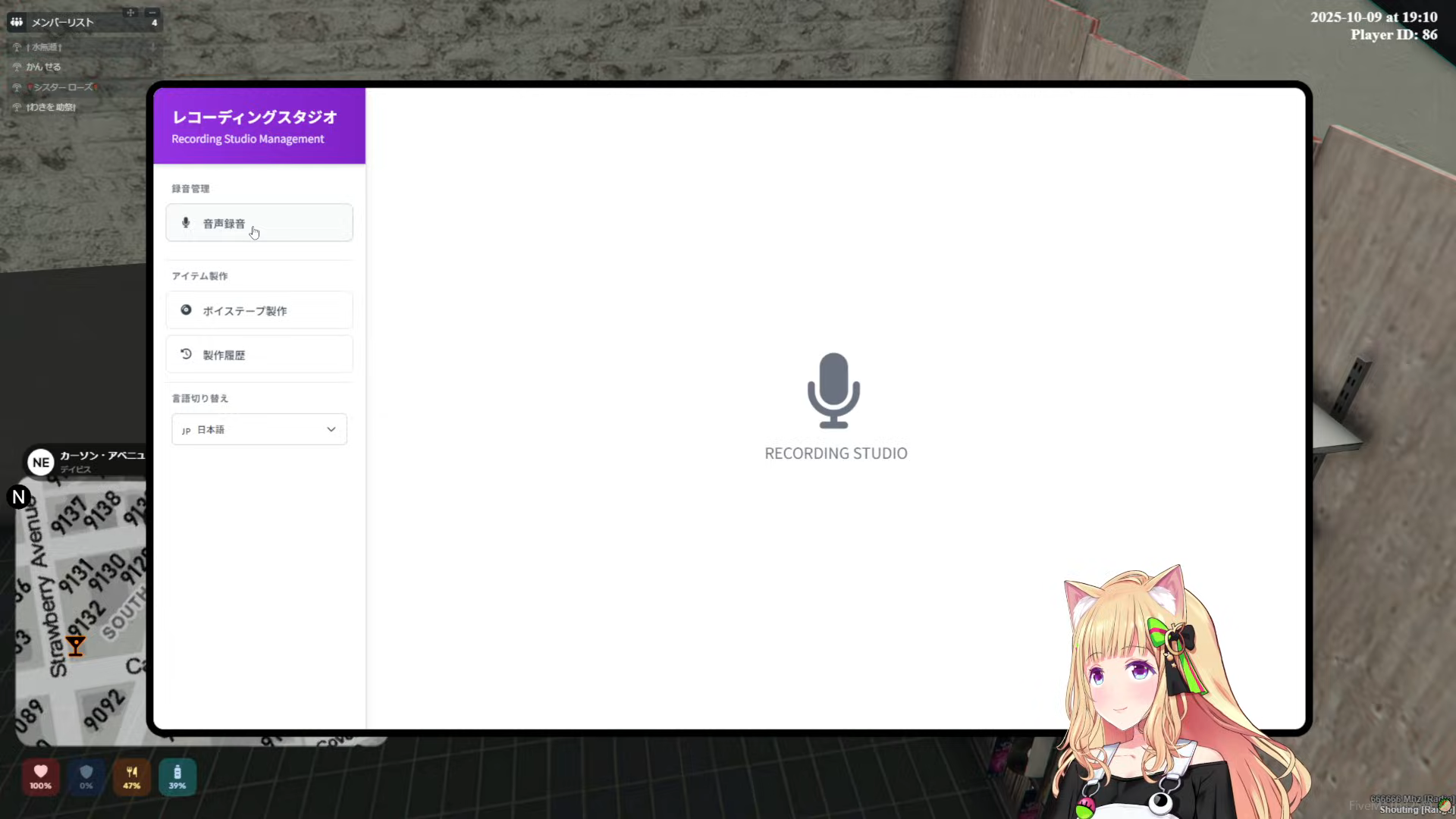Click the レコーディングスタジオ header title
The height and width of the screenshot is (819, 1456).
click(x=255, y=118)
